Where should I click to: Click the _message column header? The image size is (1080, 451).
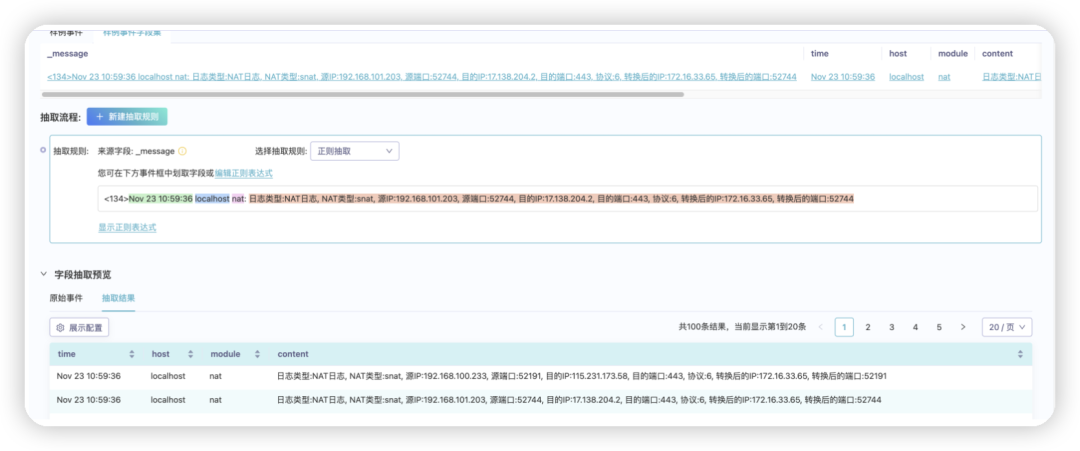68,53
